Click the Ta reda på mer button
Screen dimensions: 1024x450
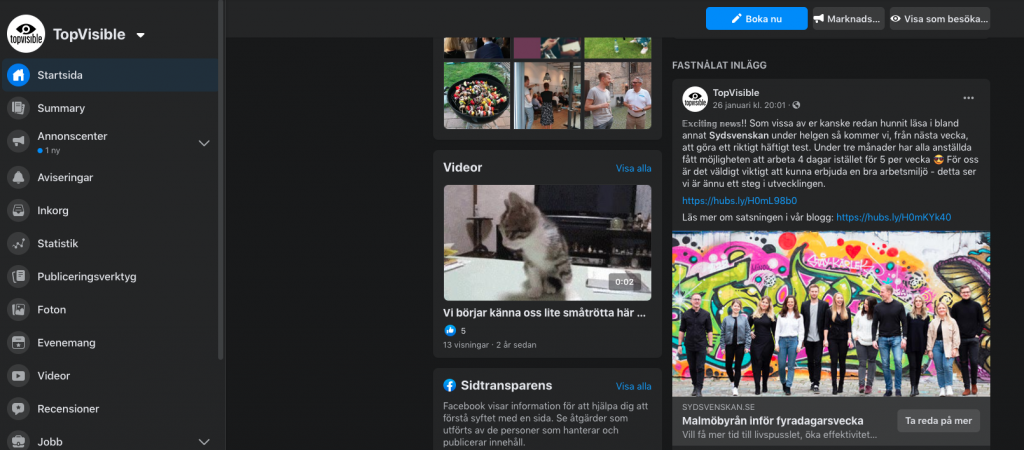tap(938, 421)
